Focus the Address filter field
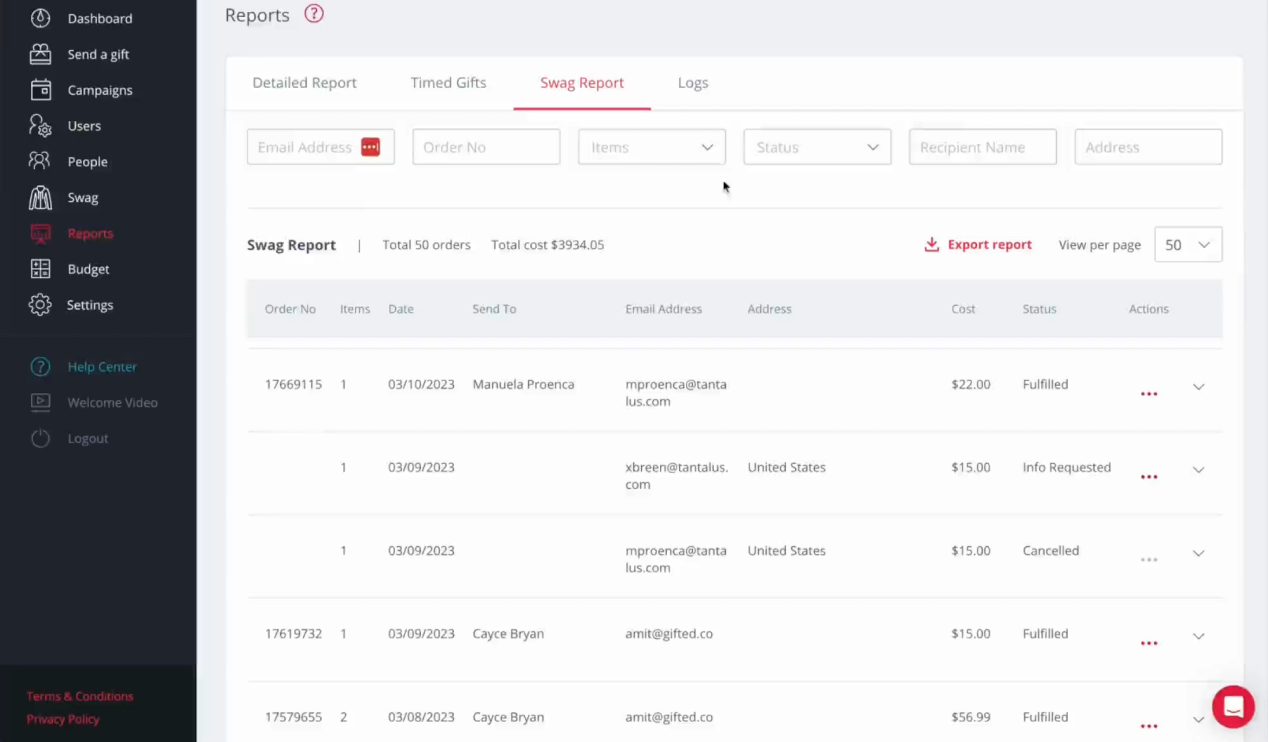 pos(1148,147)
